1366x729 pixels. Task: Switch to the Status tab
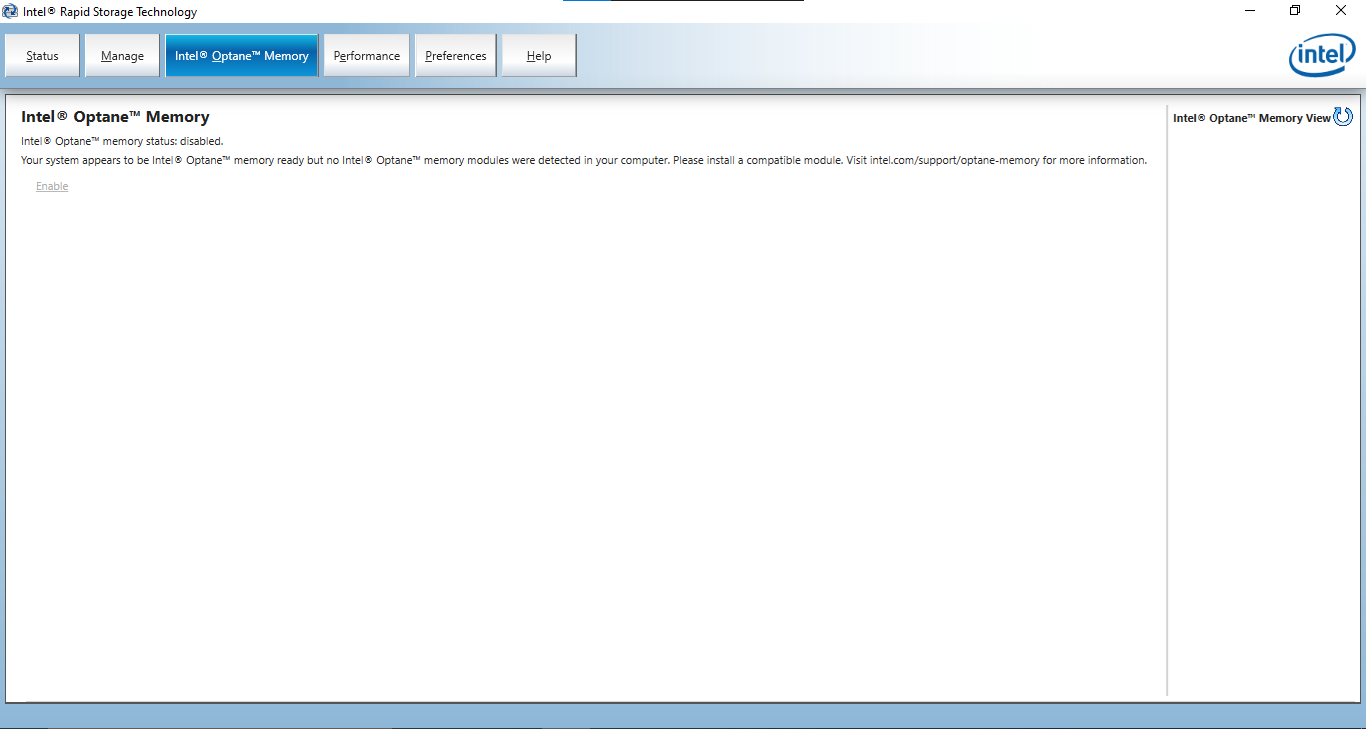click(42, 56)
